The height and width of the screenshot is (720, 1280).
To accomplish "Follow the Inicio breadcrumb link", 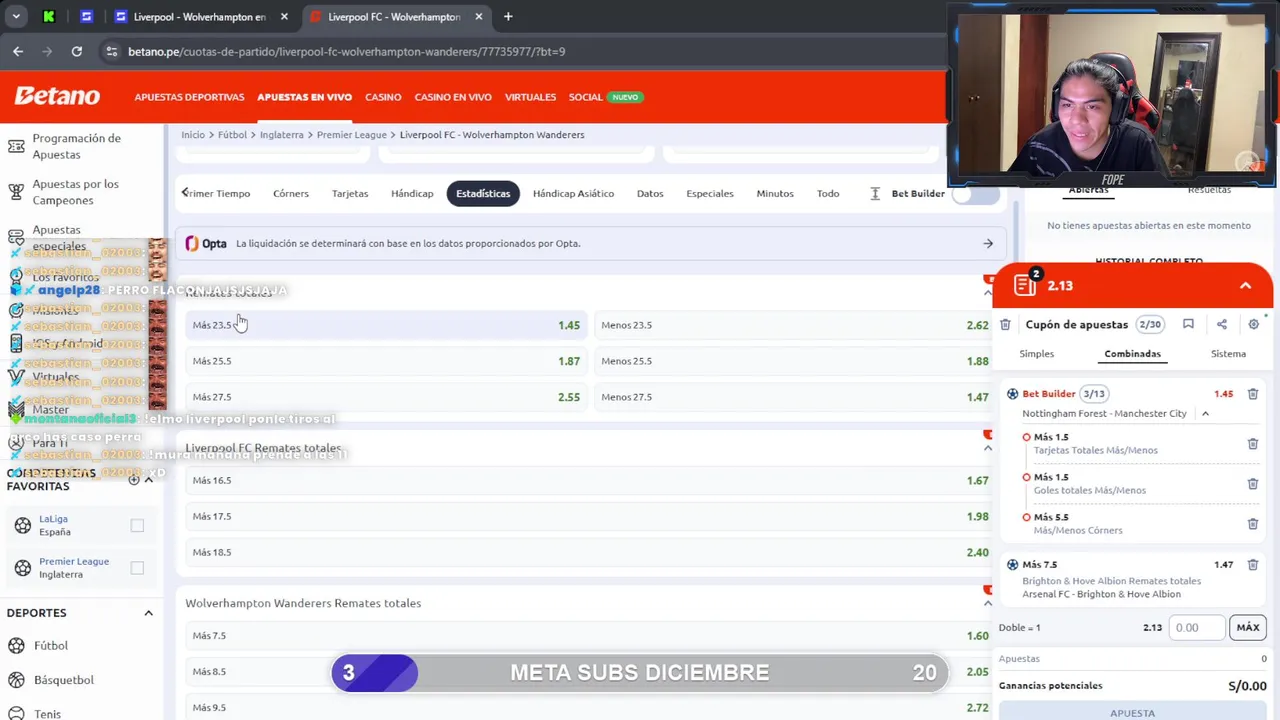I will [x=193, y=135].
